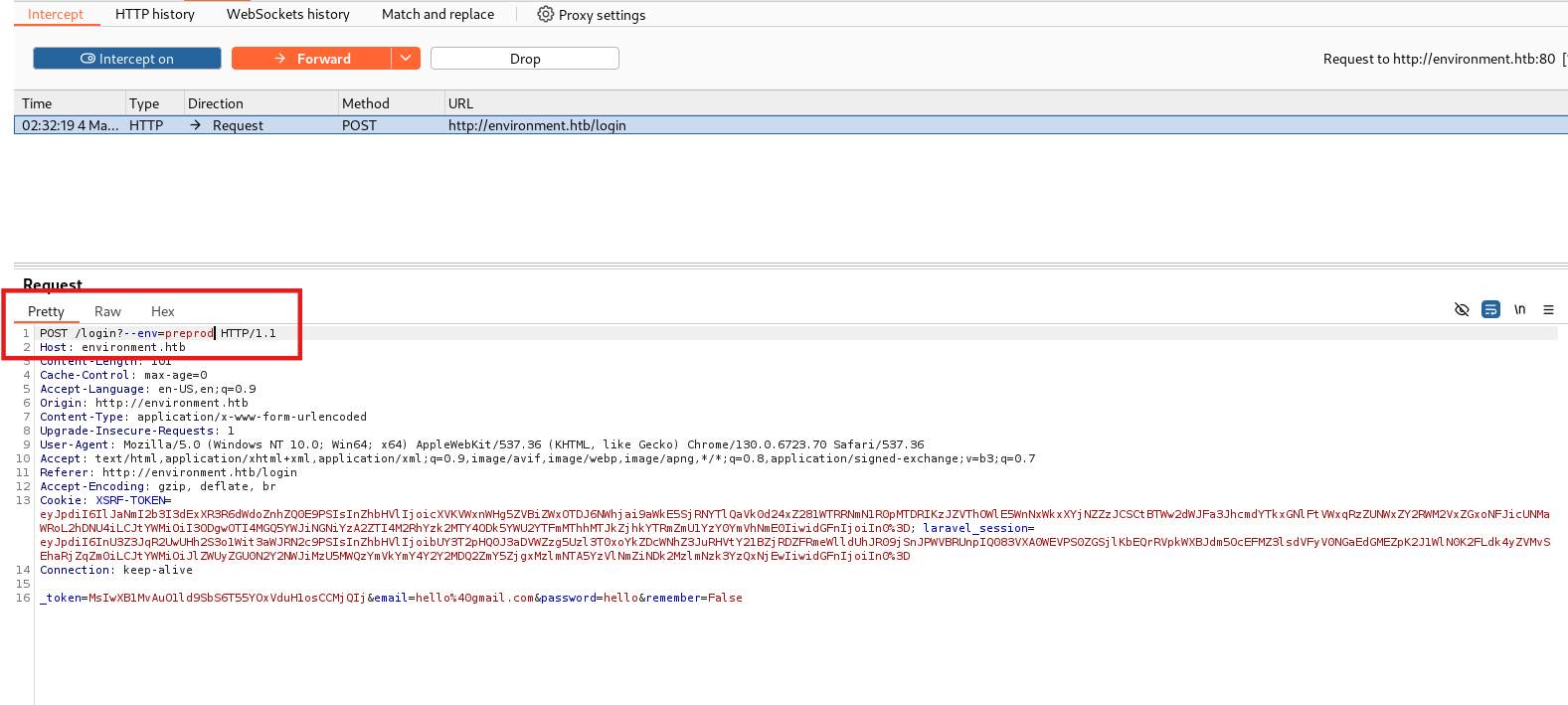Image resolution: width=1568 pixels, height=705 pixels.
Task: Switch request view to Raw
Action: 107,311
